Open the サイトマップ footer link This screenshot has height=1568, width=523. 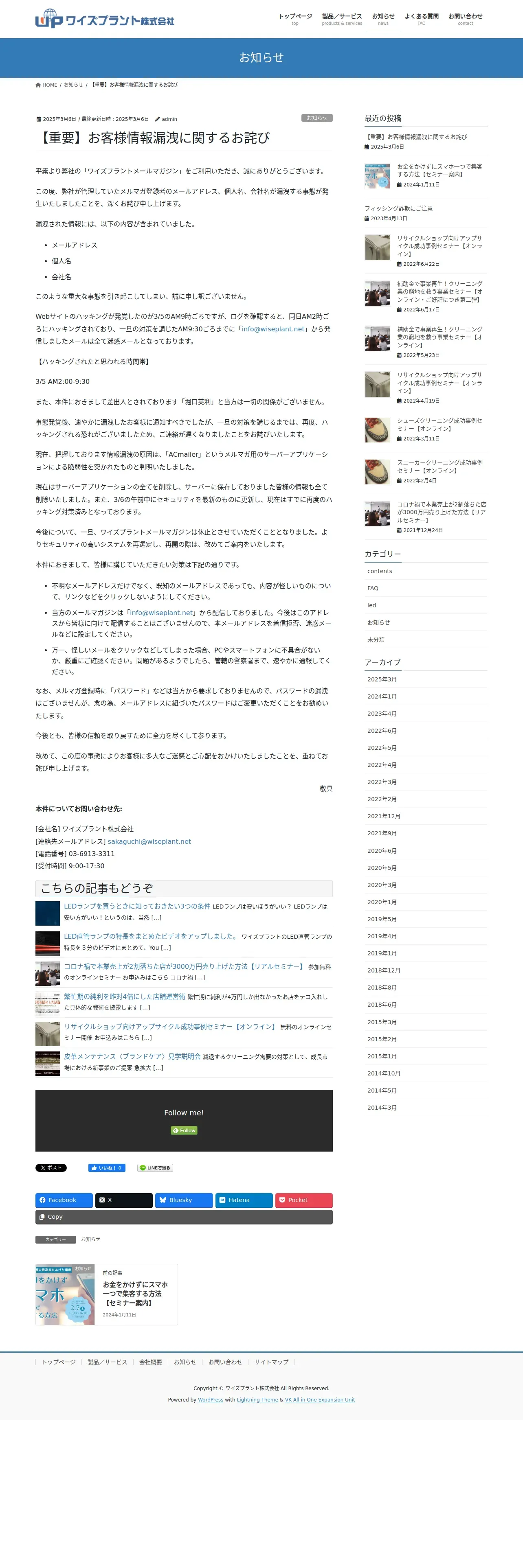point(272,1362)
